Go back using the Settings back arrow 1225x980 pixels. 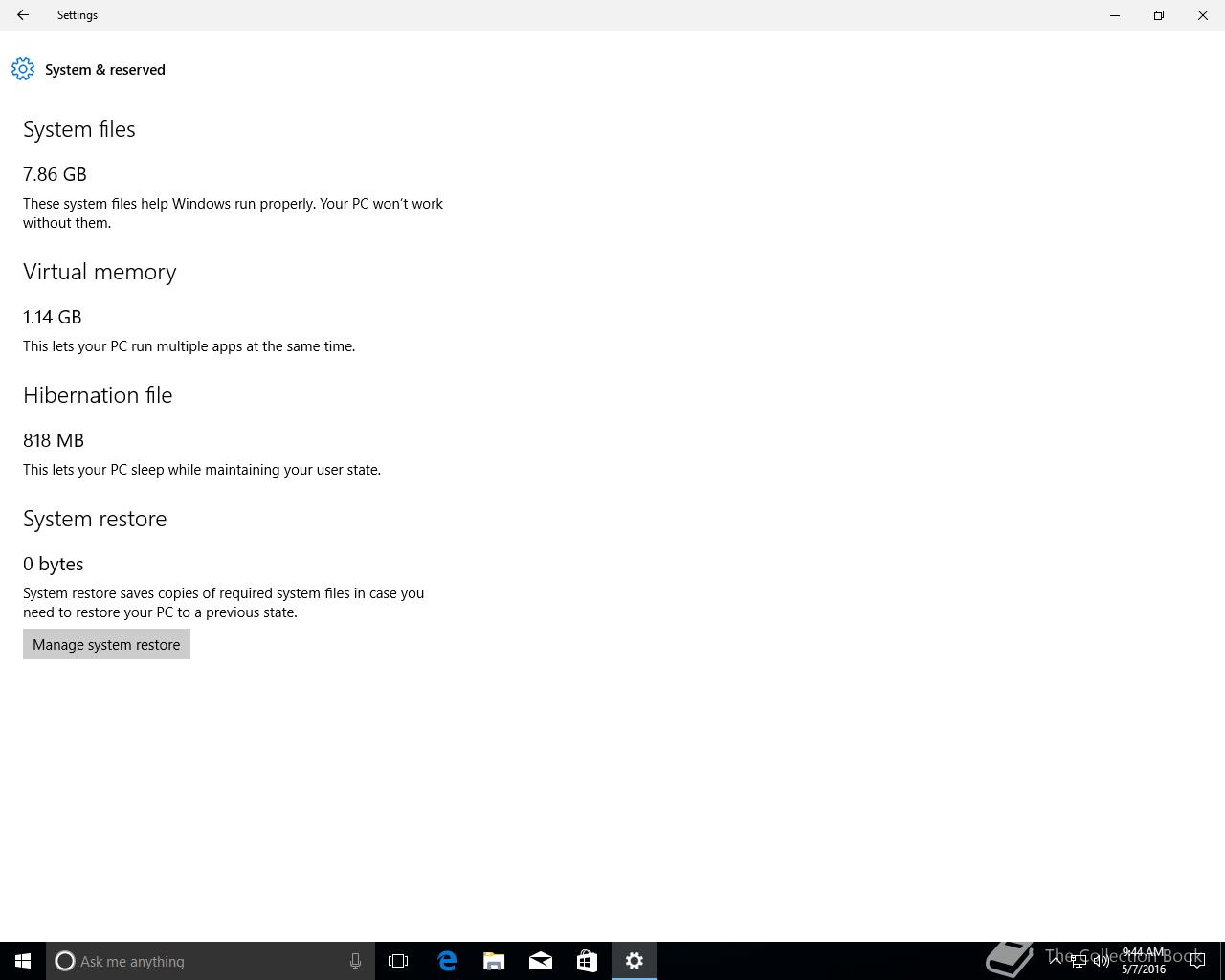pyautogui.click(x=23, y=15)
